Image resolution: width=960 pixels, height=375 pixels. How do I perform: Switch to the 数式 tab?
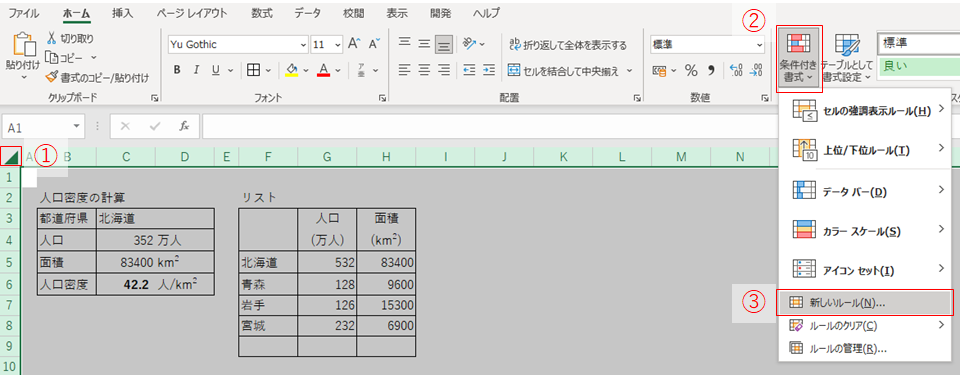(263, 13)
